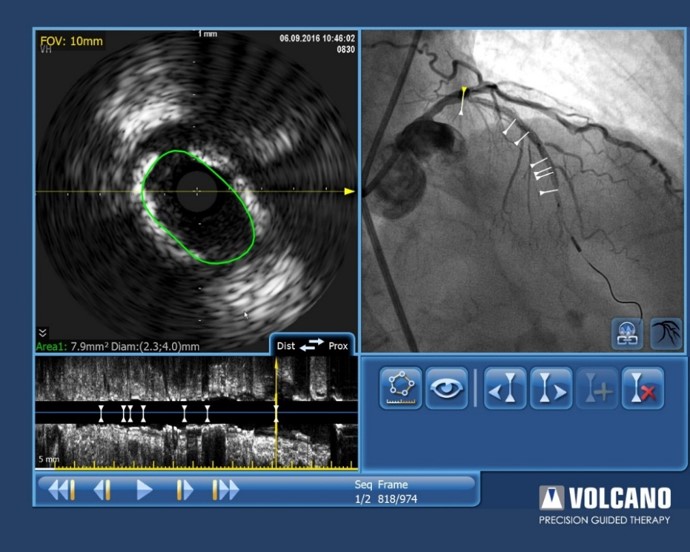This screenshot has height=552, width=690.
Task: Jump to the next bookmark marker
Action: [x=550, y=388]
